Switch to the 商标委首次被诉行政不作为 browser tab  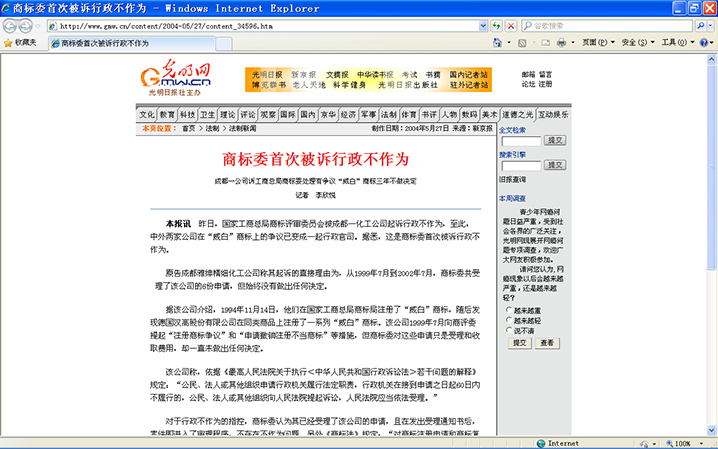pos(98,43)
